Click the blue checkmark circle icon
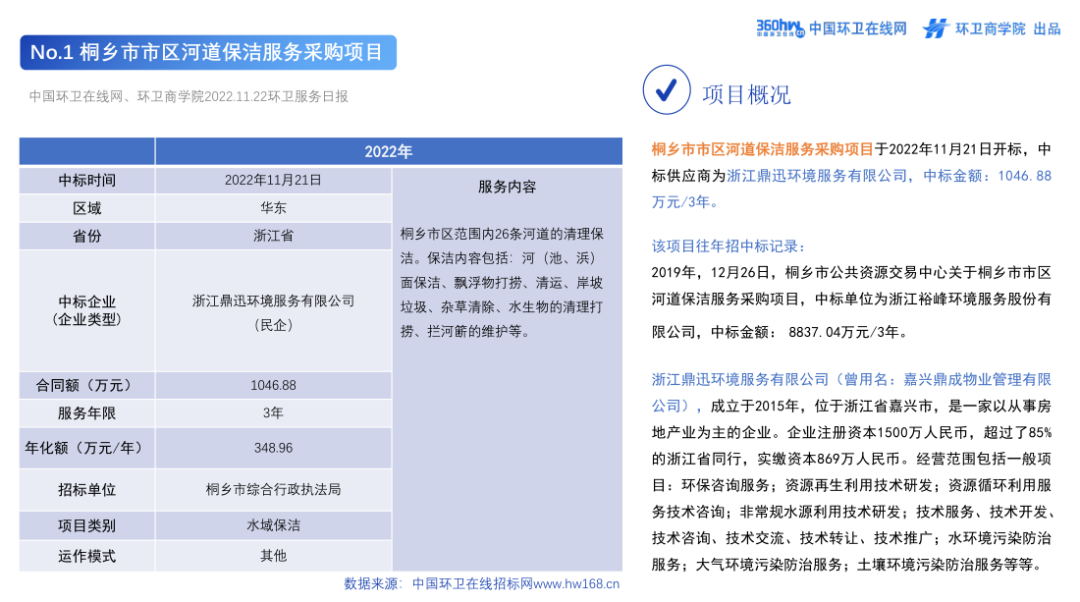1080x602 pixels. pyautogui.click(x=666, y=90)
